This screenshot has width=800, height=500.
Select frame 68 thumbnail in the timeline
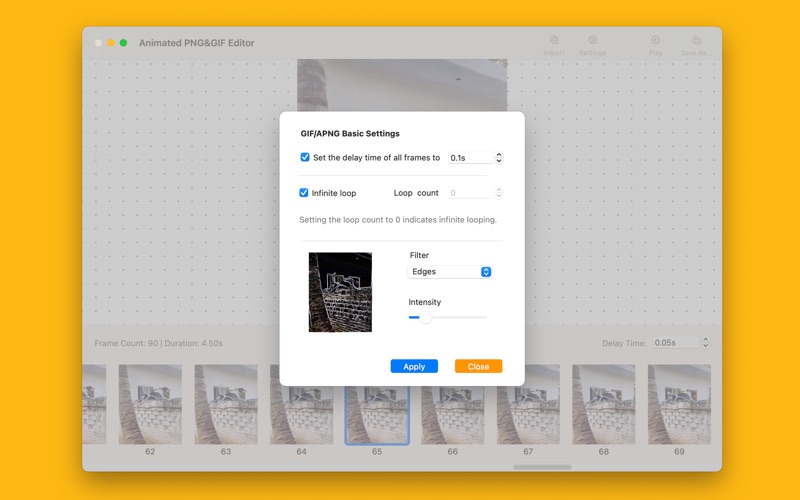pos(604,404)
